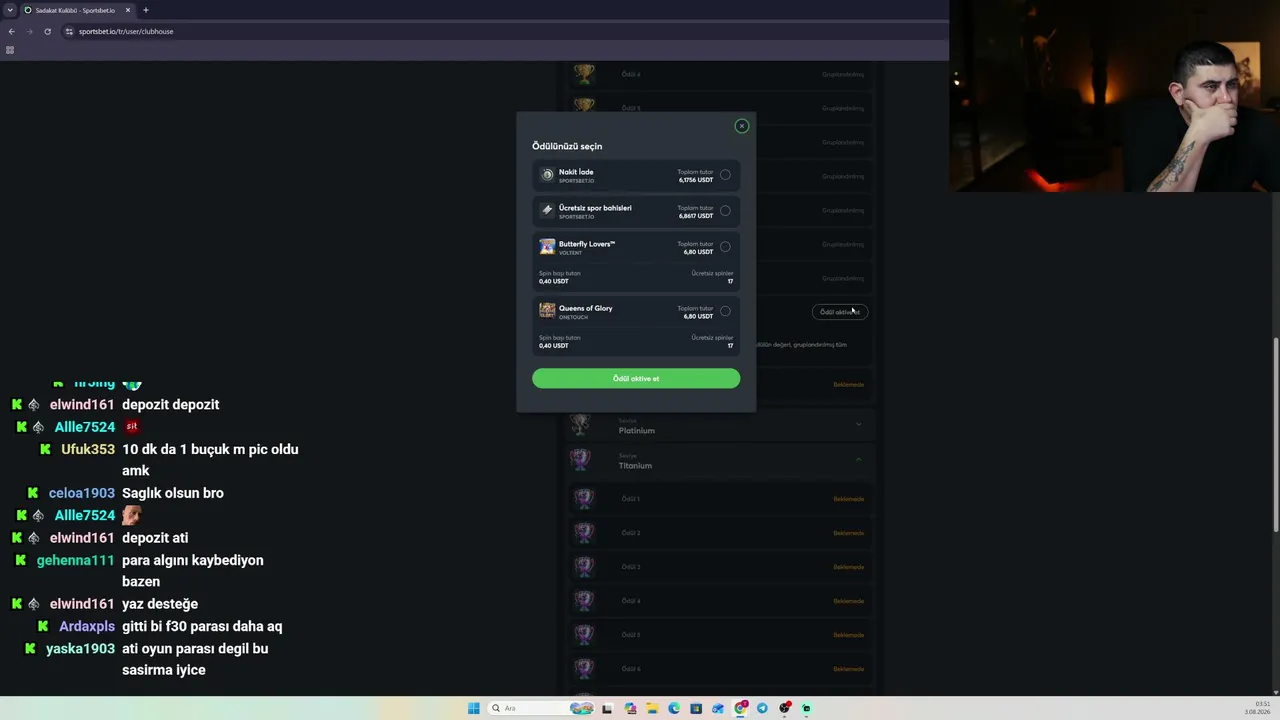
Task: Click the browser back arrow
Action: pyautogui.click(x=11, y=31)
